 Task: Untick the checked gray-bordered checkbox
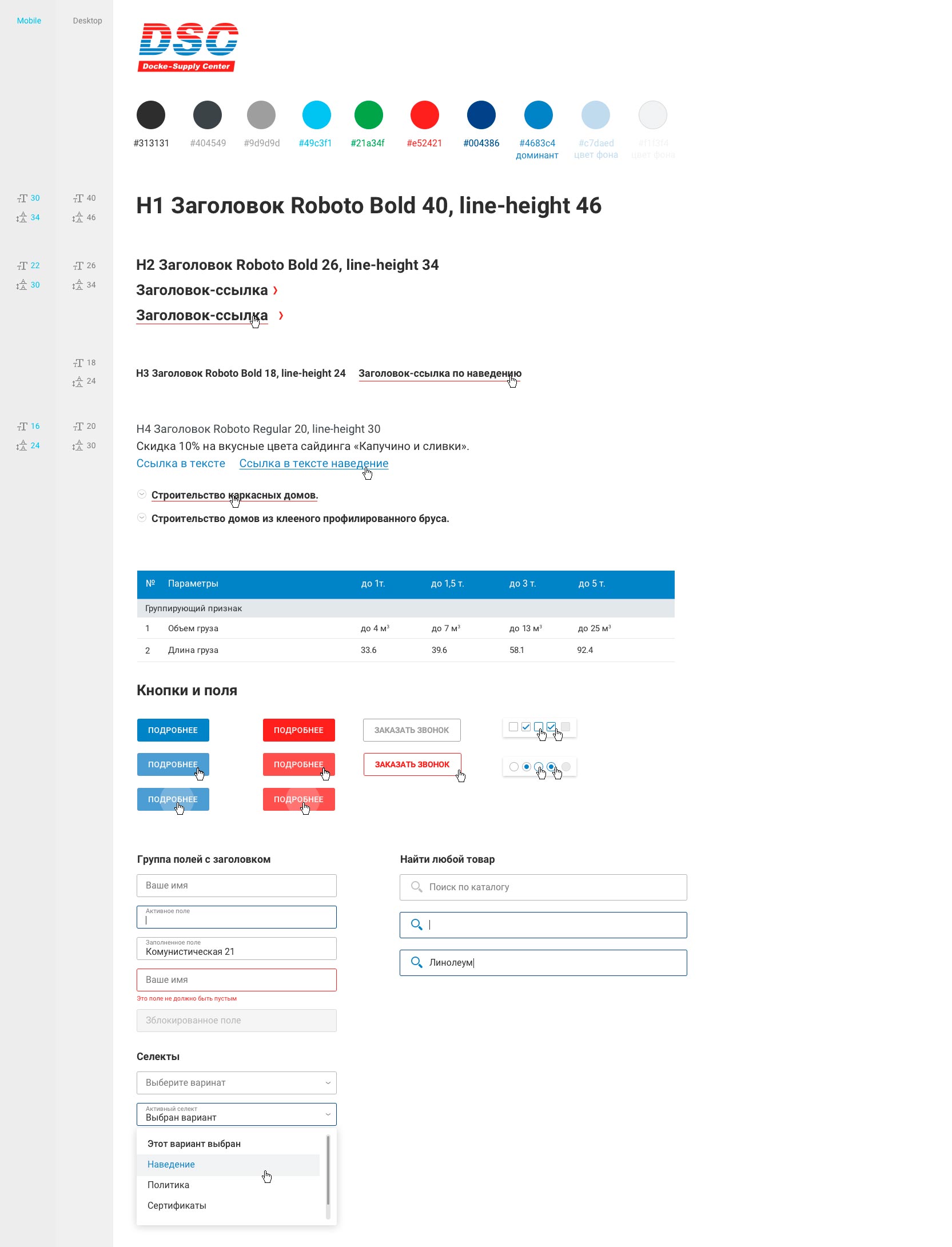click(526, 727)
